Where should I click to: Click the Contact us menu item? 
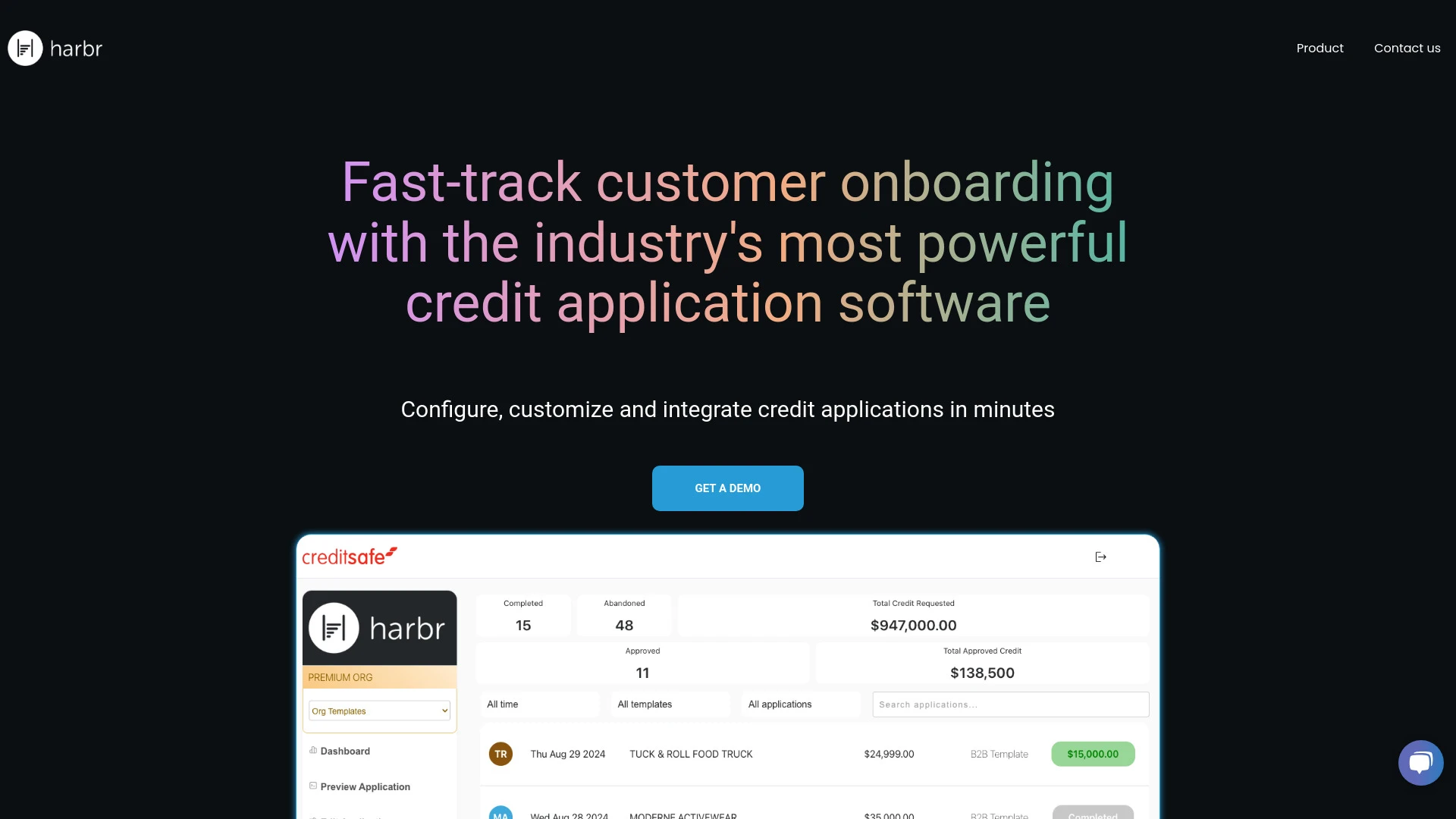pyautogui.click(x=1407, y=48)
